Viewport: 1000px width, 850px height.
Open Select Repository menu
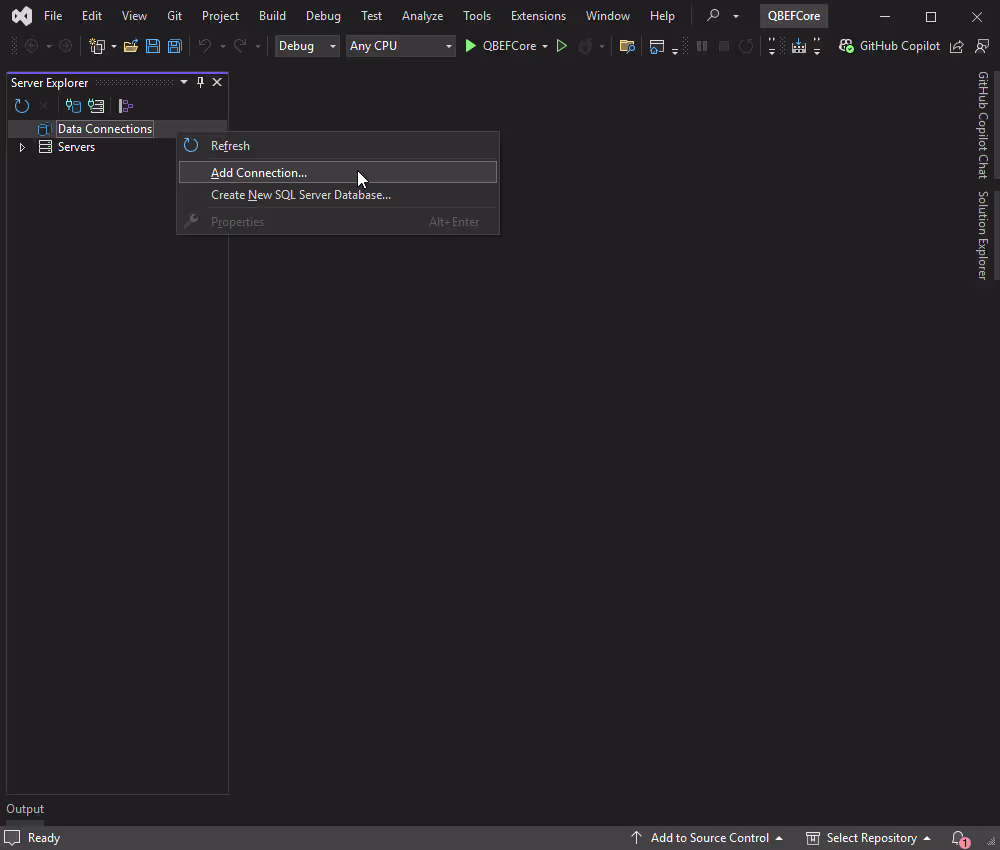(x=868, y=838)
